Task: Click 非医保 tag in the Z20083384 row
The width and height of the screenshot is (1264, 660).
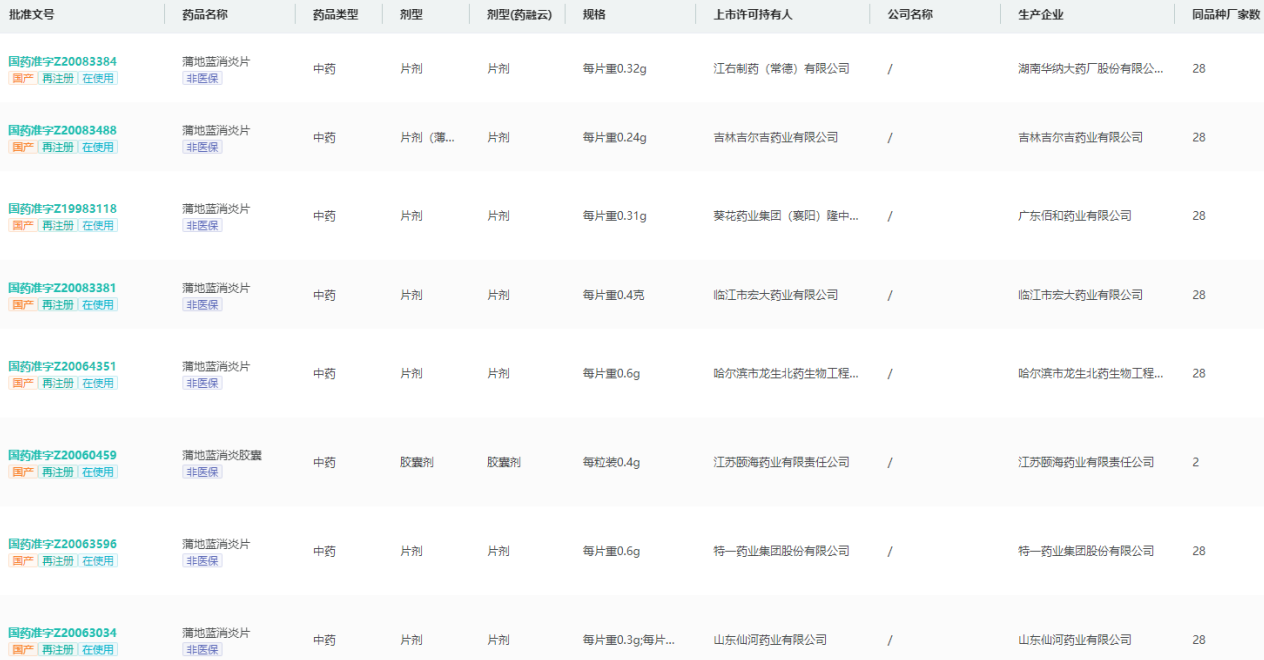Action: (202, 78)
